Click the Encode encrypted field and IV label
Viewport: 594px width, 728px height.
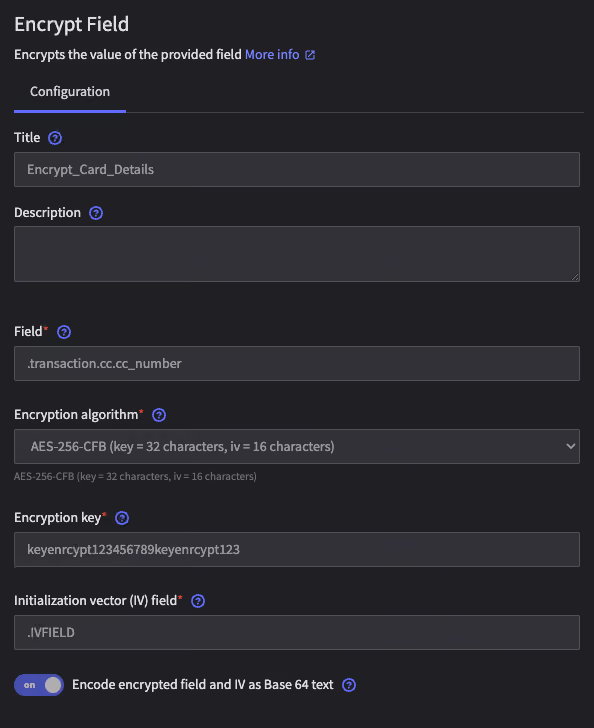[202, 685]
